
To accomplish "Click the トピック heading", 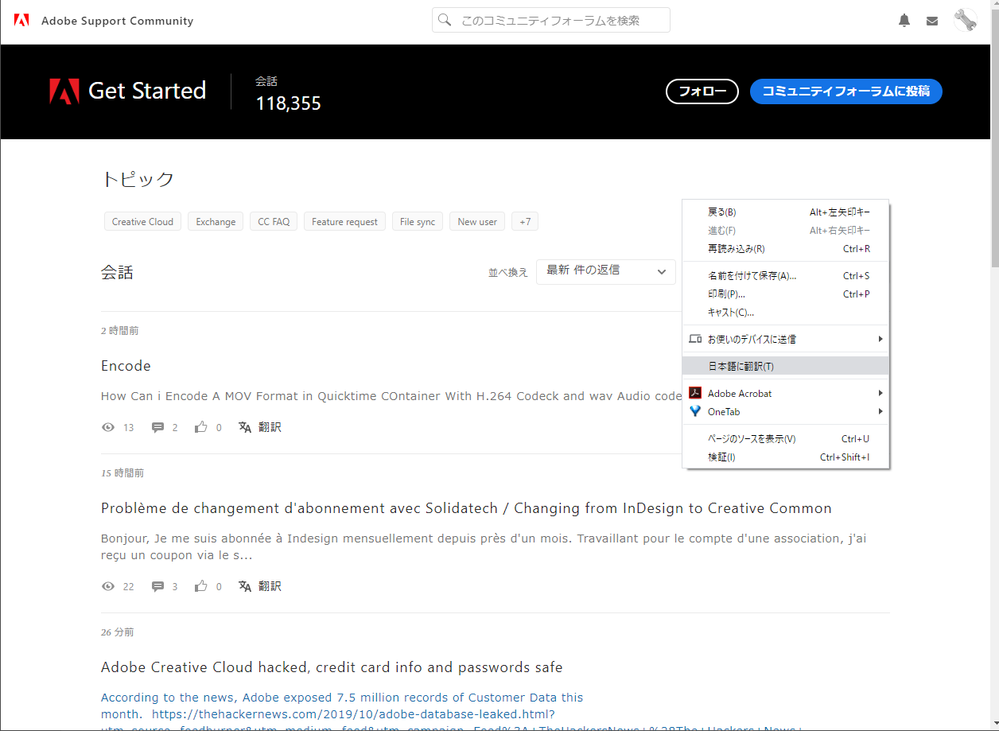I will 138,179.
